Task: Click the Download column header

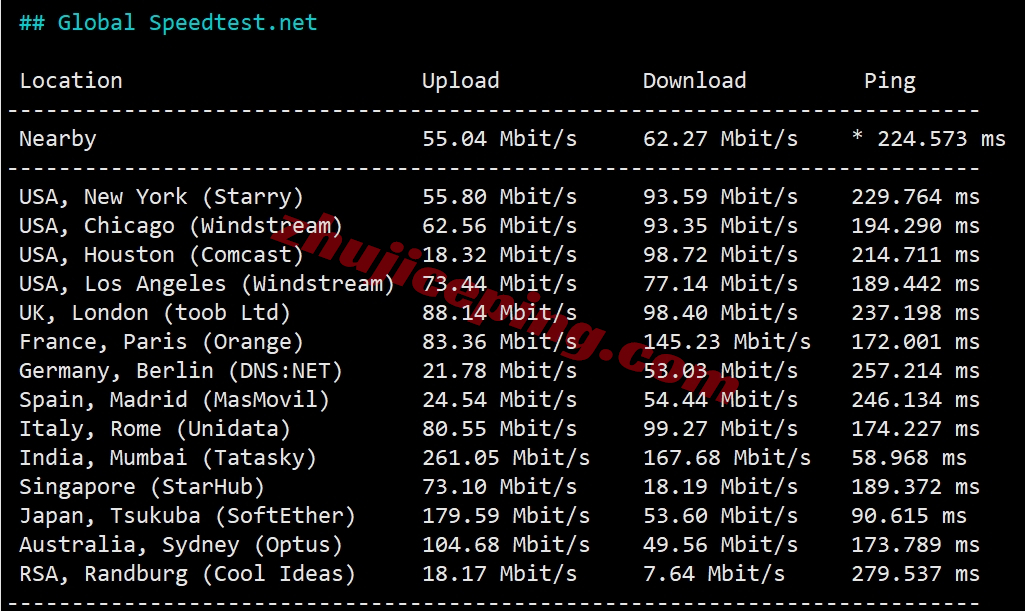Action: (694, 80)
